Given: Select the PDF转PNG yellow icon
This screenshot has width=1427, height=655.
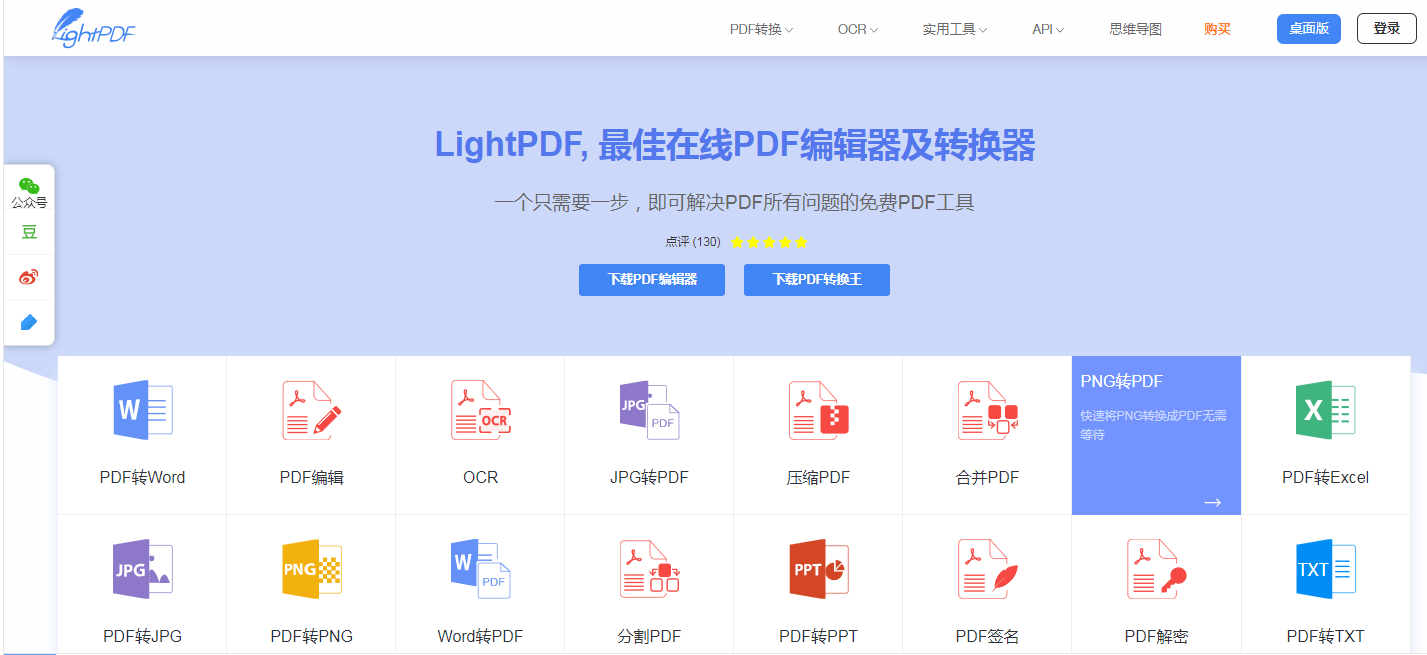Looking at the screenshot, I should [311, 569].
